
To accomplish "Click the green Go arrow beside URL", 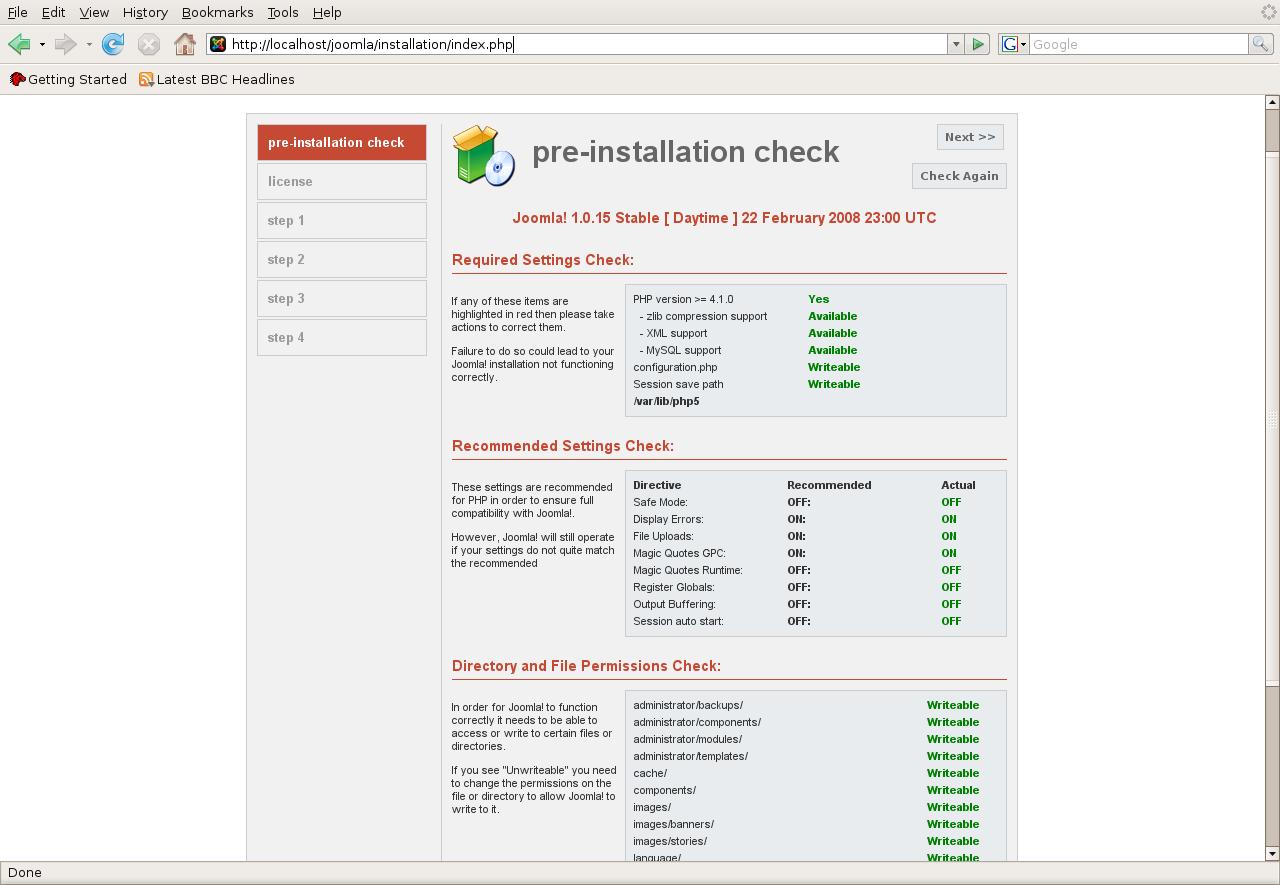I will pyautogui.click(x=978, y=44).
